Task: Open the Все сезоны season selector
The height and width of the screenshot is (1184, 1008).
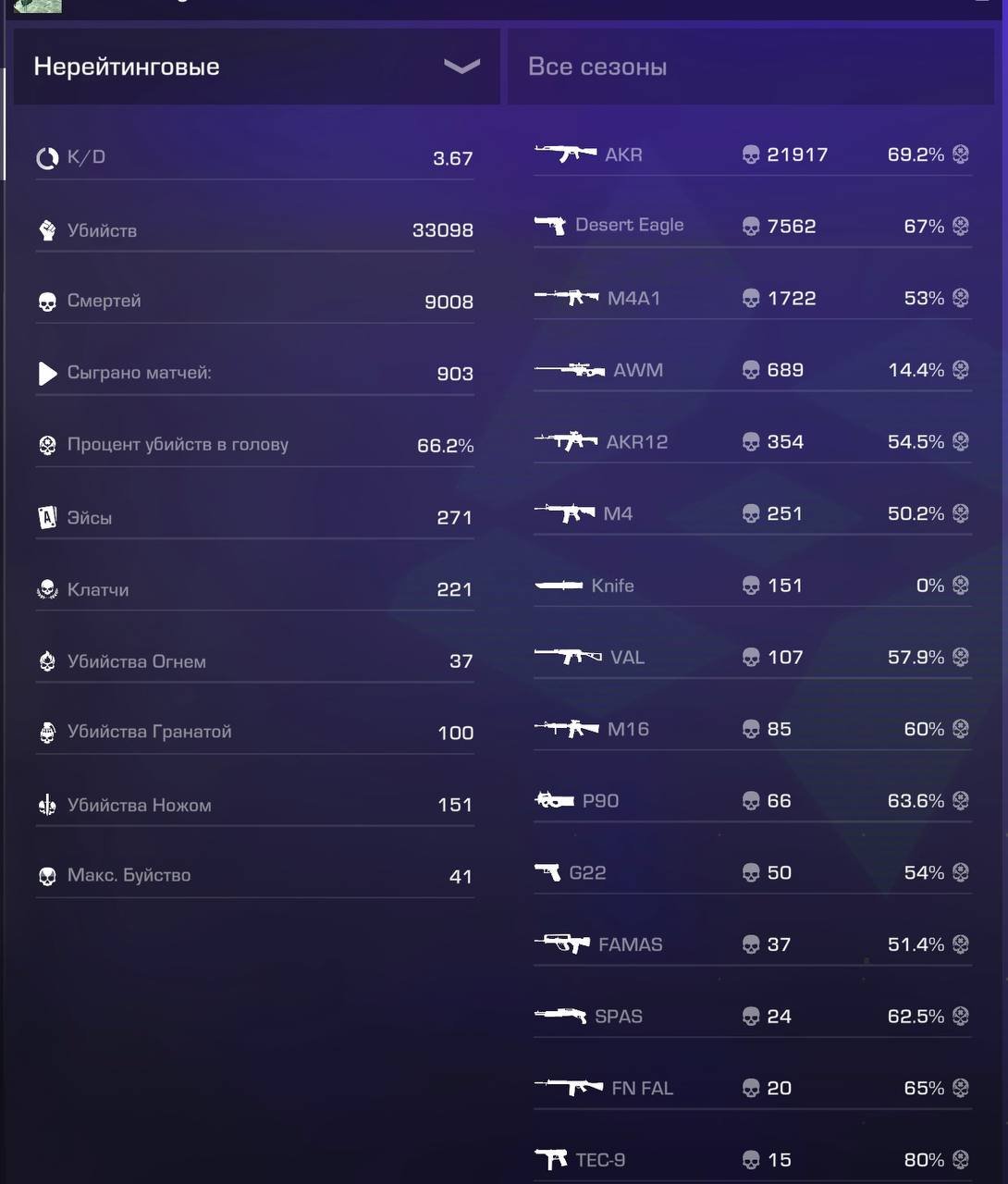Action: (750, 67)
